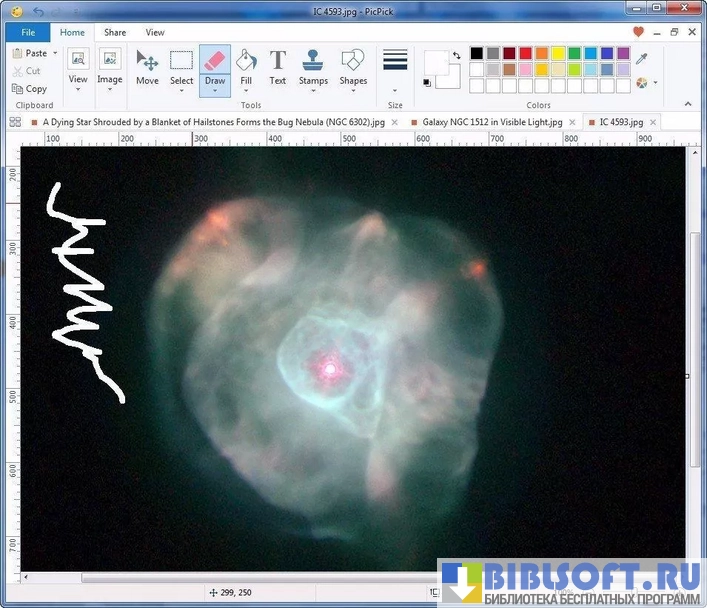
Task: Pick the Text tool
Action: click(277, 67)
